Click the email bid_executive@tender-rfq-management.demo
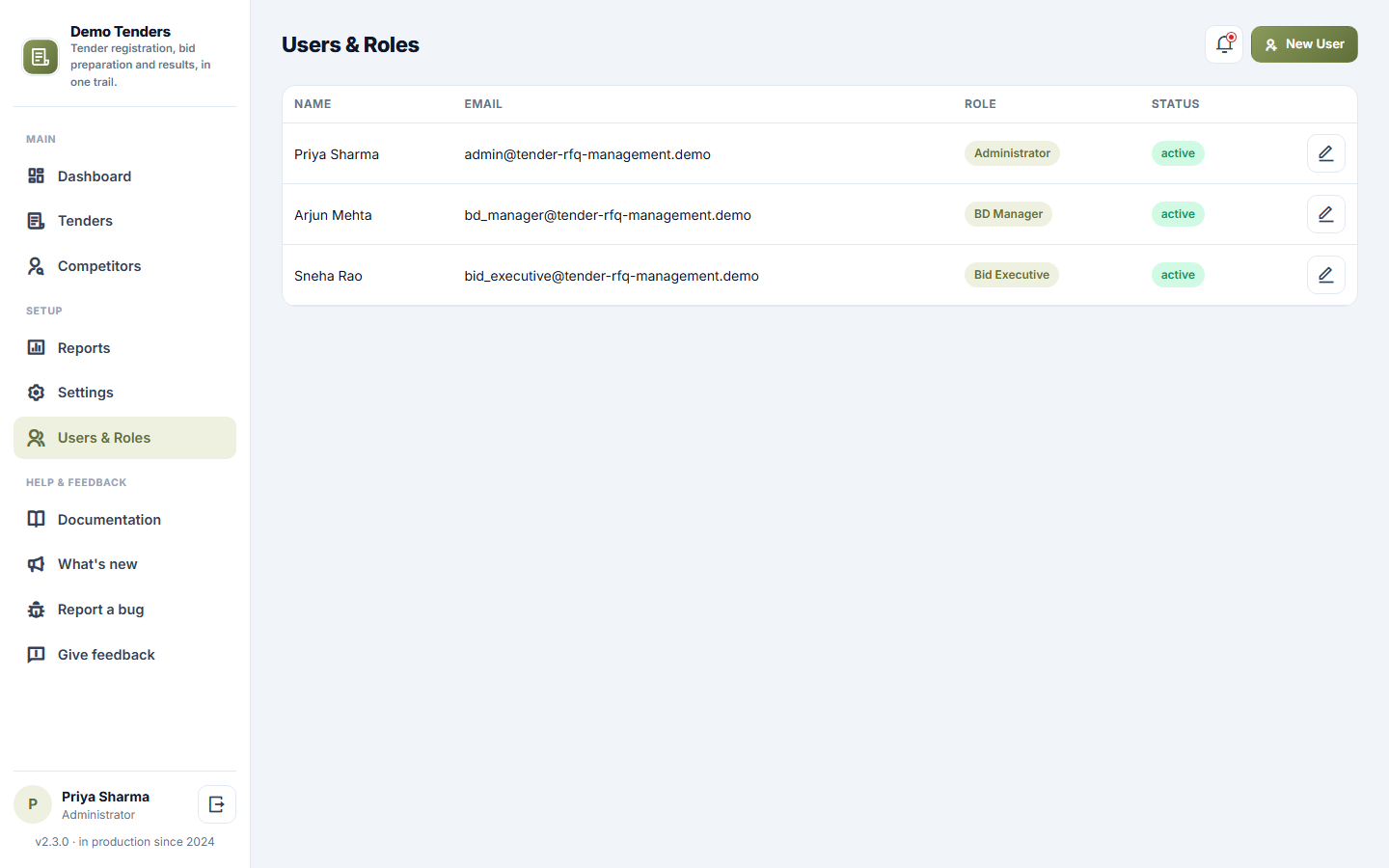 click(612, 276)
